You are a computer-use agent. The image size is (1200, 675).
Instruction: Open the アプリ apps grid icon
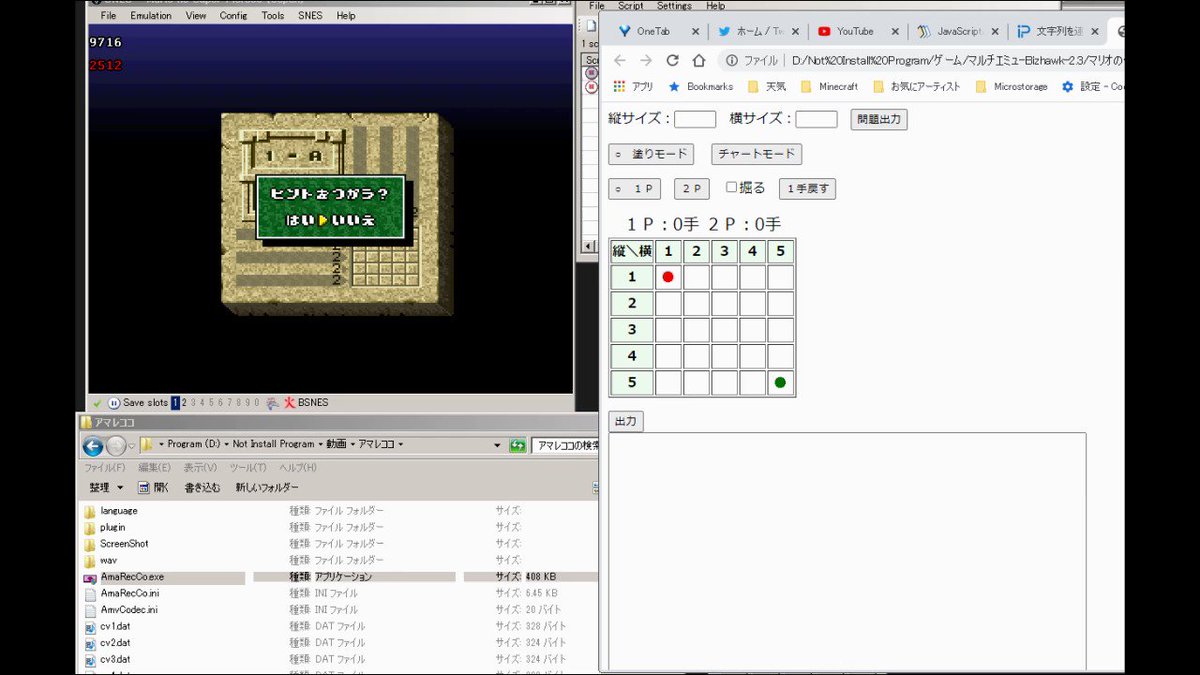click(619, 87)
